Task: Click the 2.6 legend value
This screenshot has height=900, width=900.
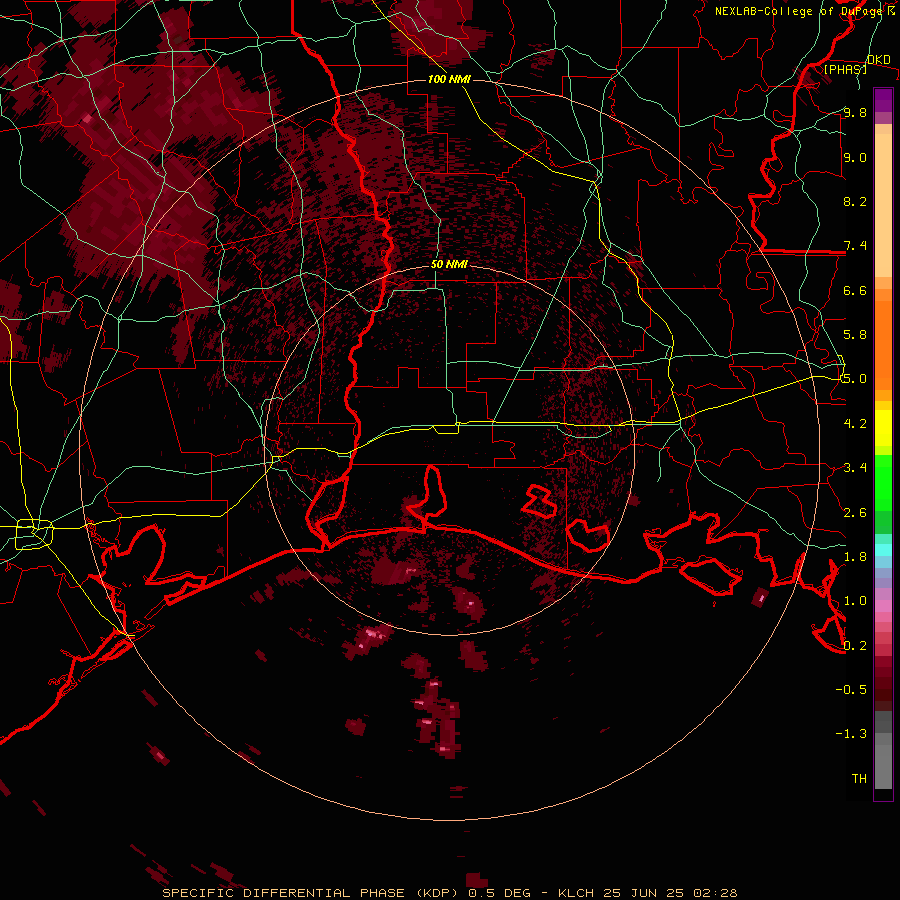Action: [855, 513]
